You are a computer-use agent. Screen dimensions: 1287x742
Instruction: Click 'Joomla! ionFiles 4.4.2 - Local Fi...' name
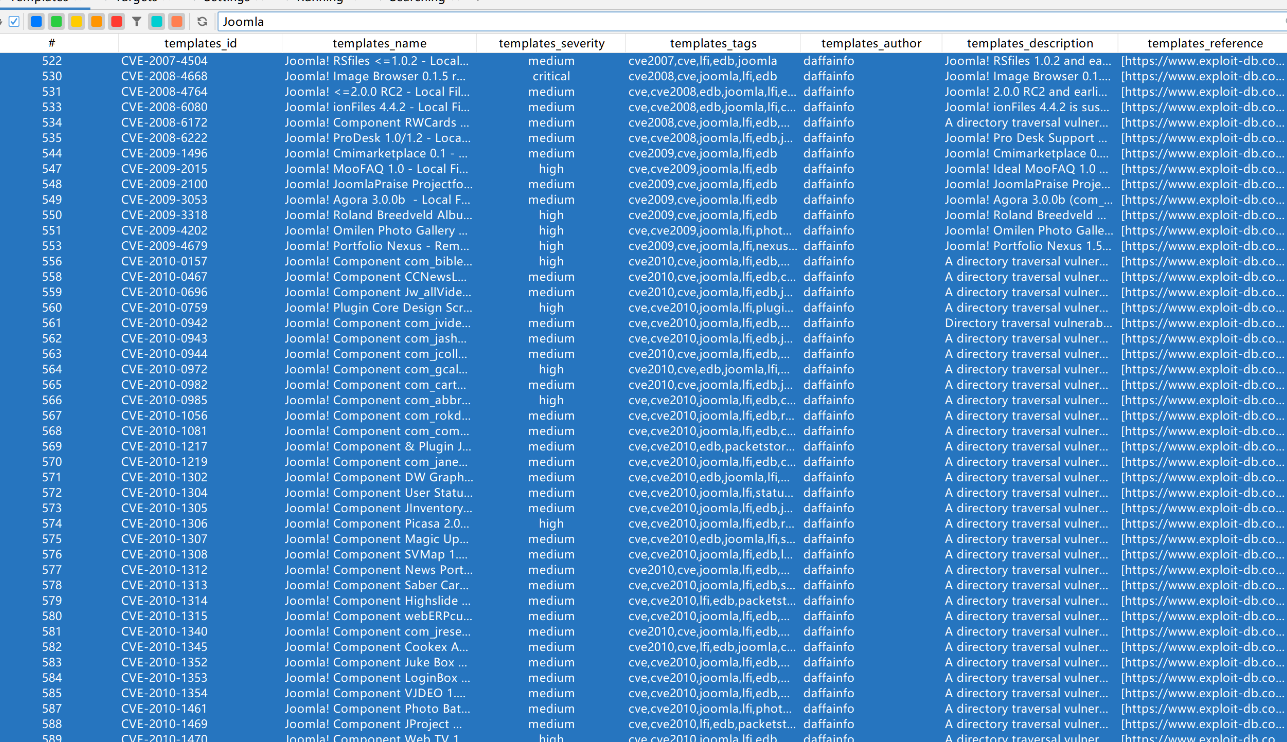coord(377,107)
